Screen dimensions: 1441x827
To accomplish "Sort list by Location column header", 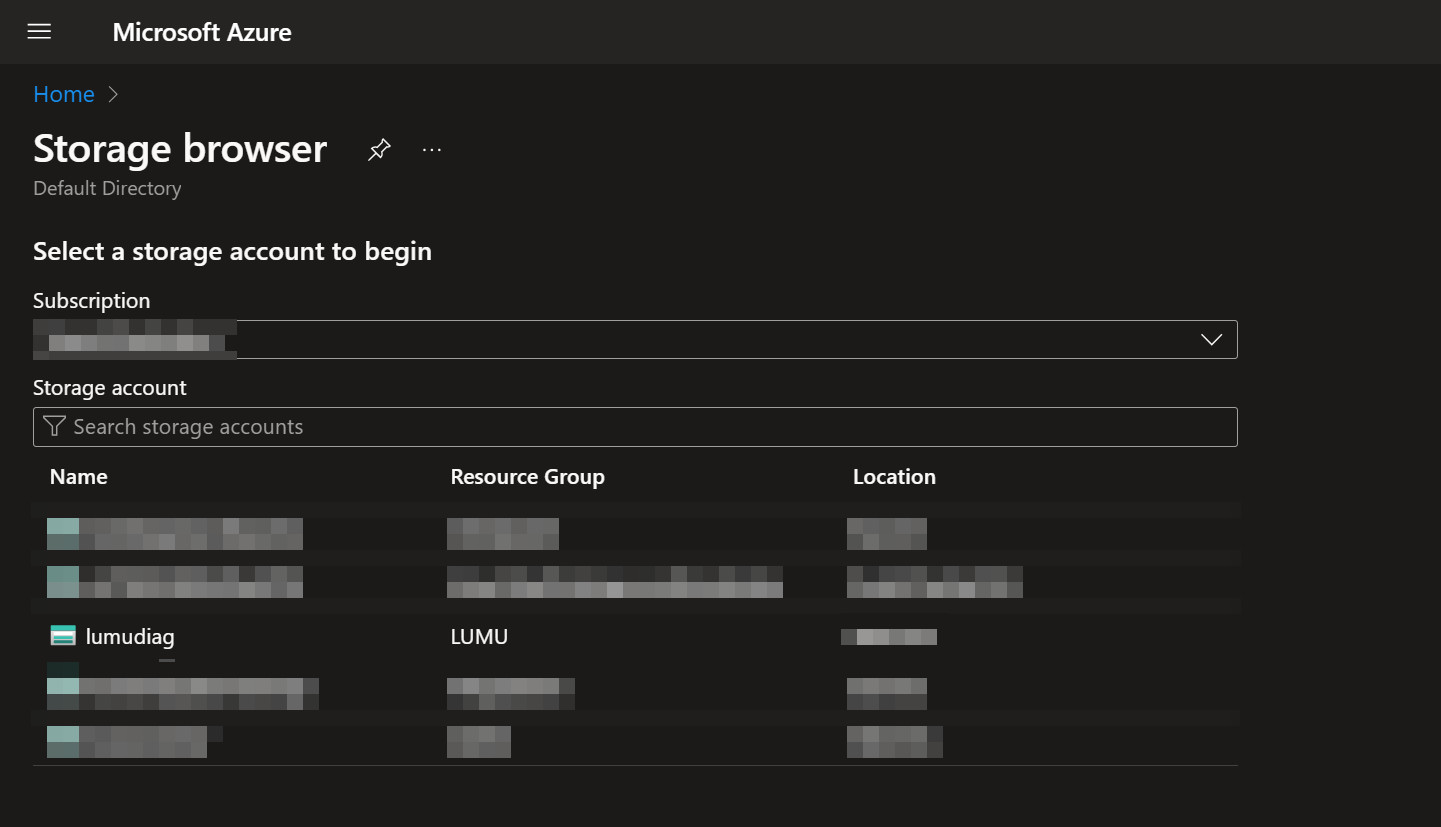I will pos(894,477).
